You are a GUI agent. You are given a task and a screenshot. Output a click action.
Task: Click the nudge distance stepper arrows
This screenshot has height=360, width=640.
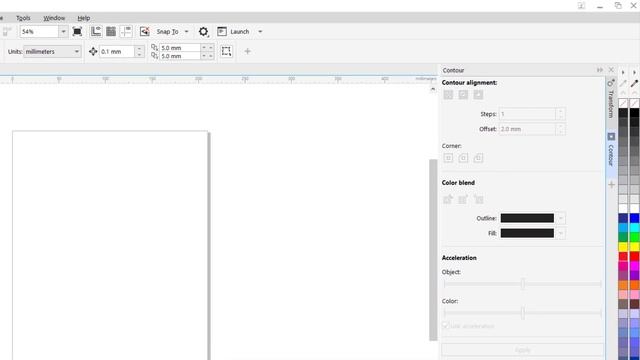tap(139, 51)
